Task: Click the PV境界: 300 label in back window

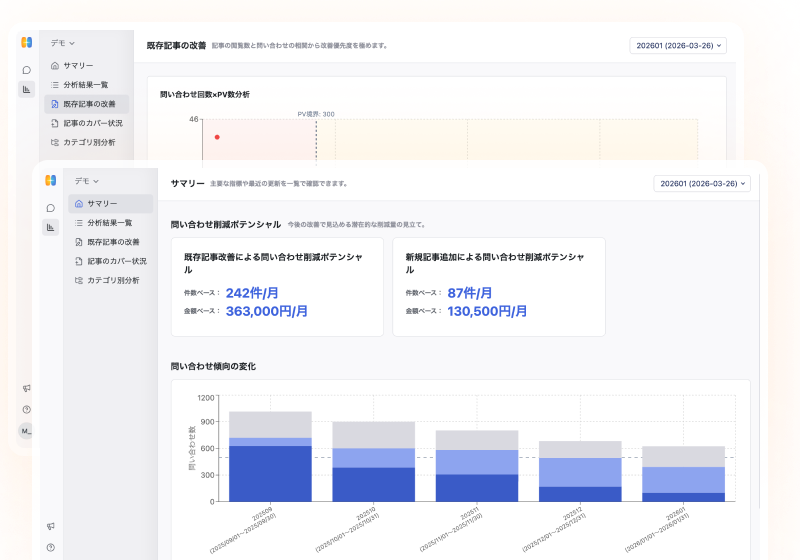Action: [316, 114]
